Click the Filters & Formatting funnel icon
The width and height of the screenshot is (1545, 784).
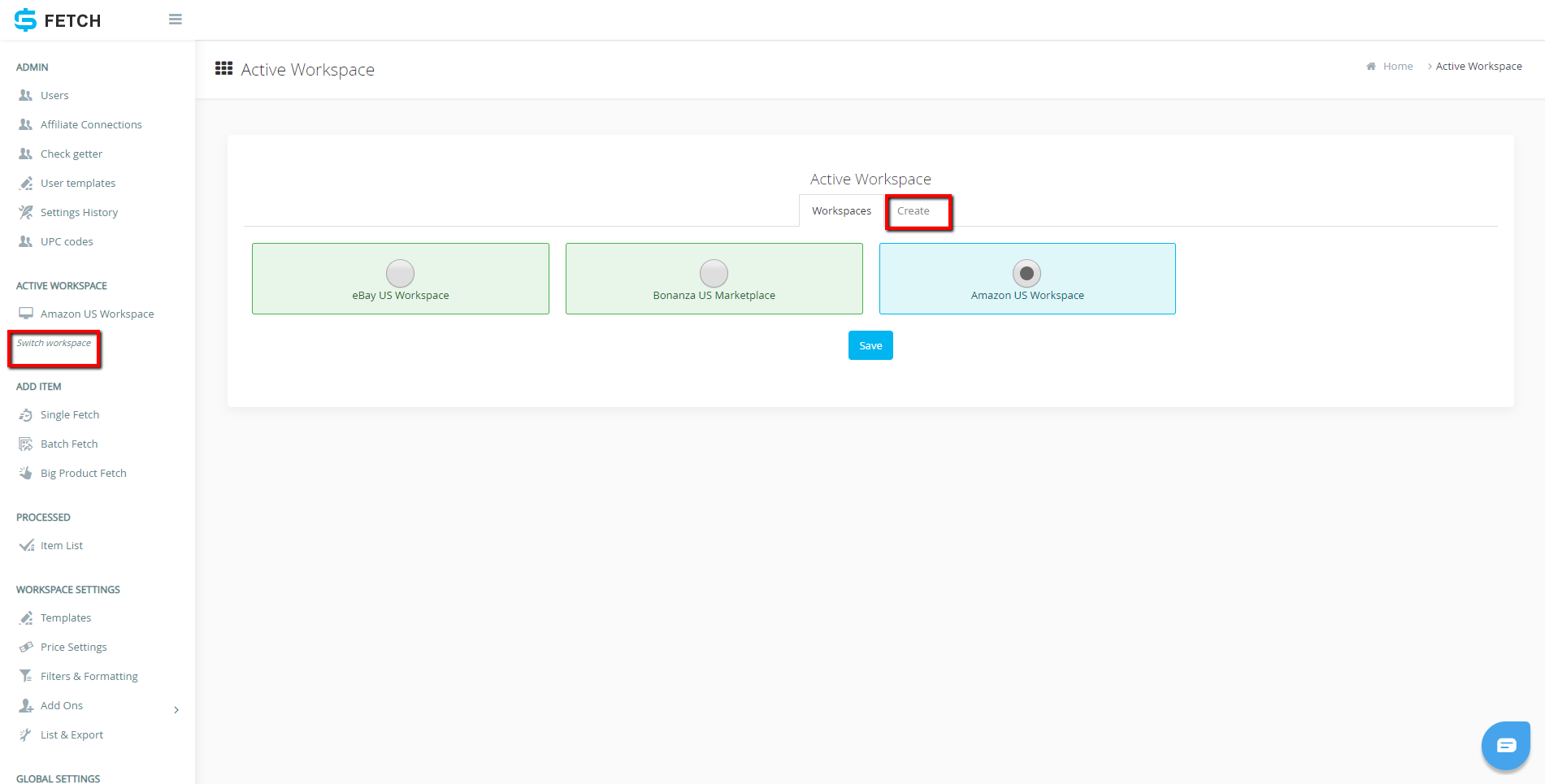pyautogui.click(x=26, y=676)
